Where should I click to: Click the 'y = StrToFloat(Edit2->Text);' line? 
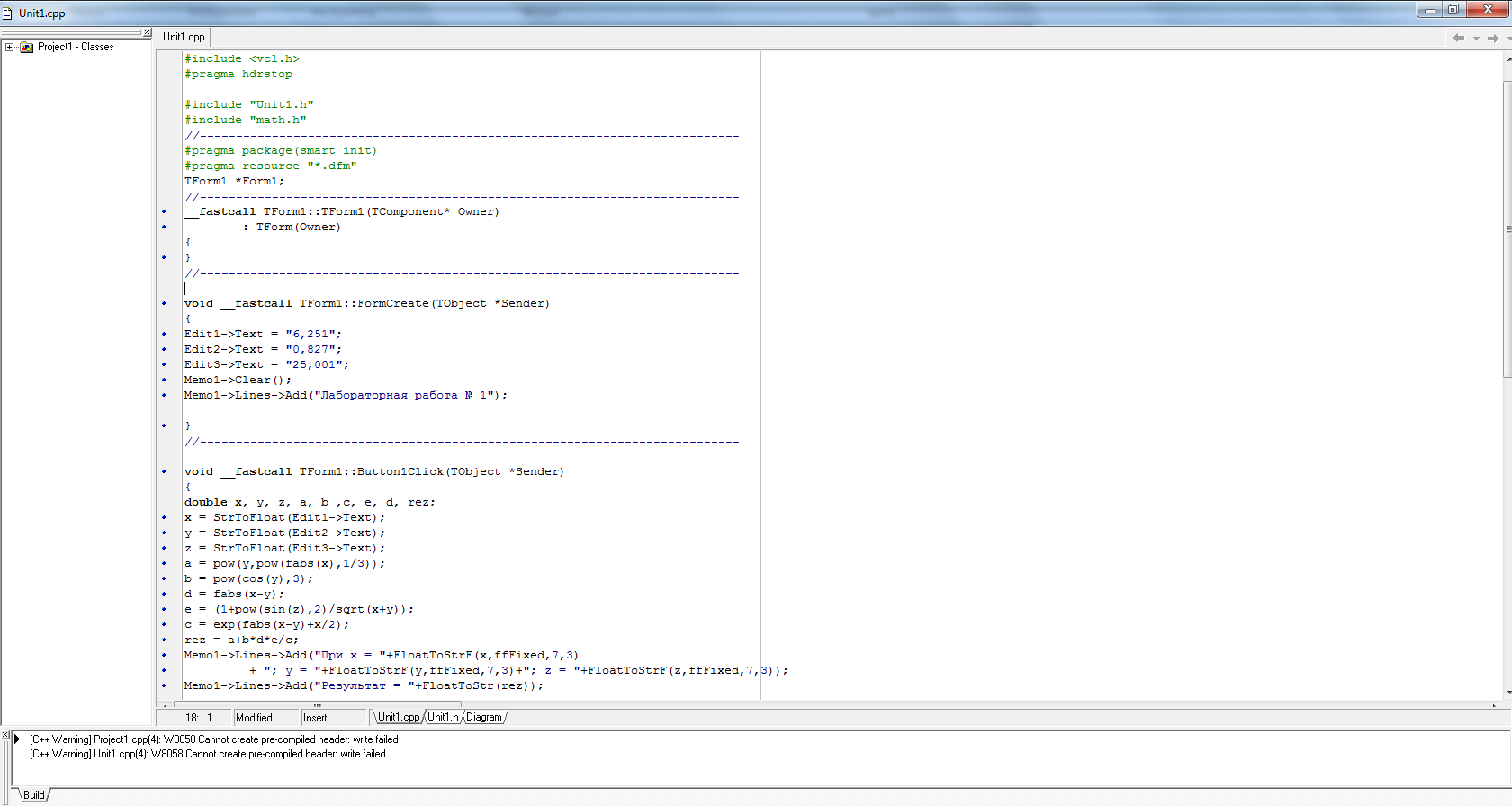click(x=284, y=533)
